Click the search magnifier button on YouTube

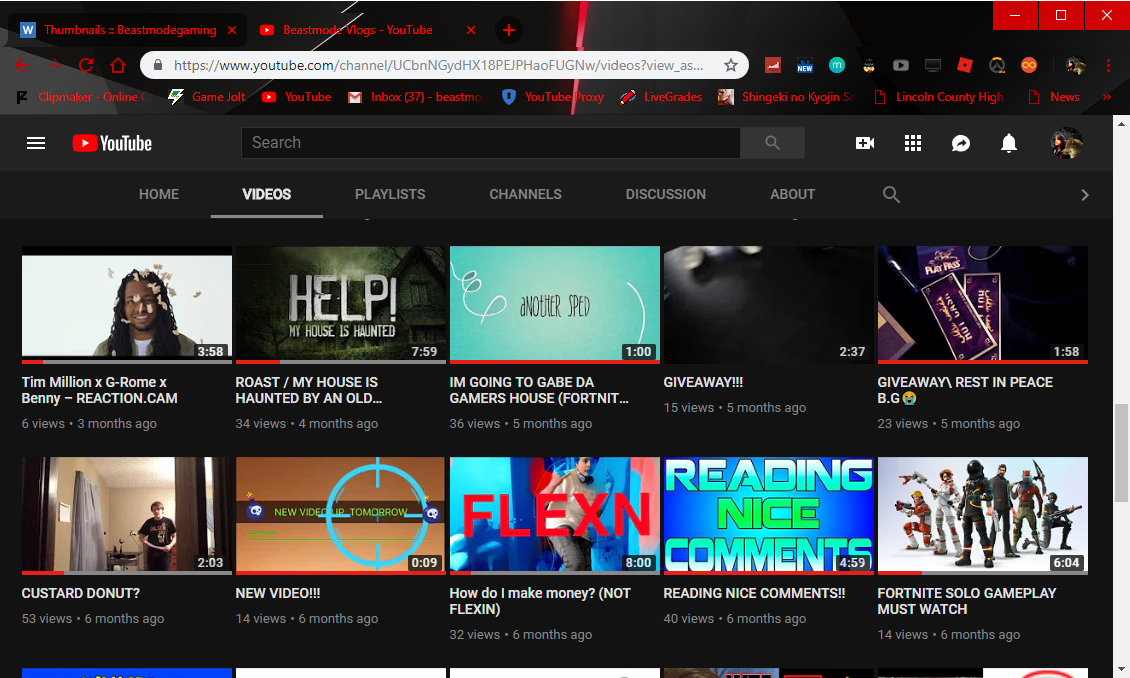(772, 143)
